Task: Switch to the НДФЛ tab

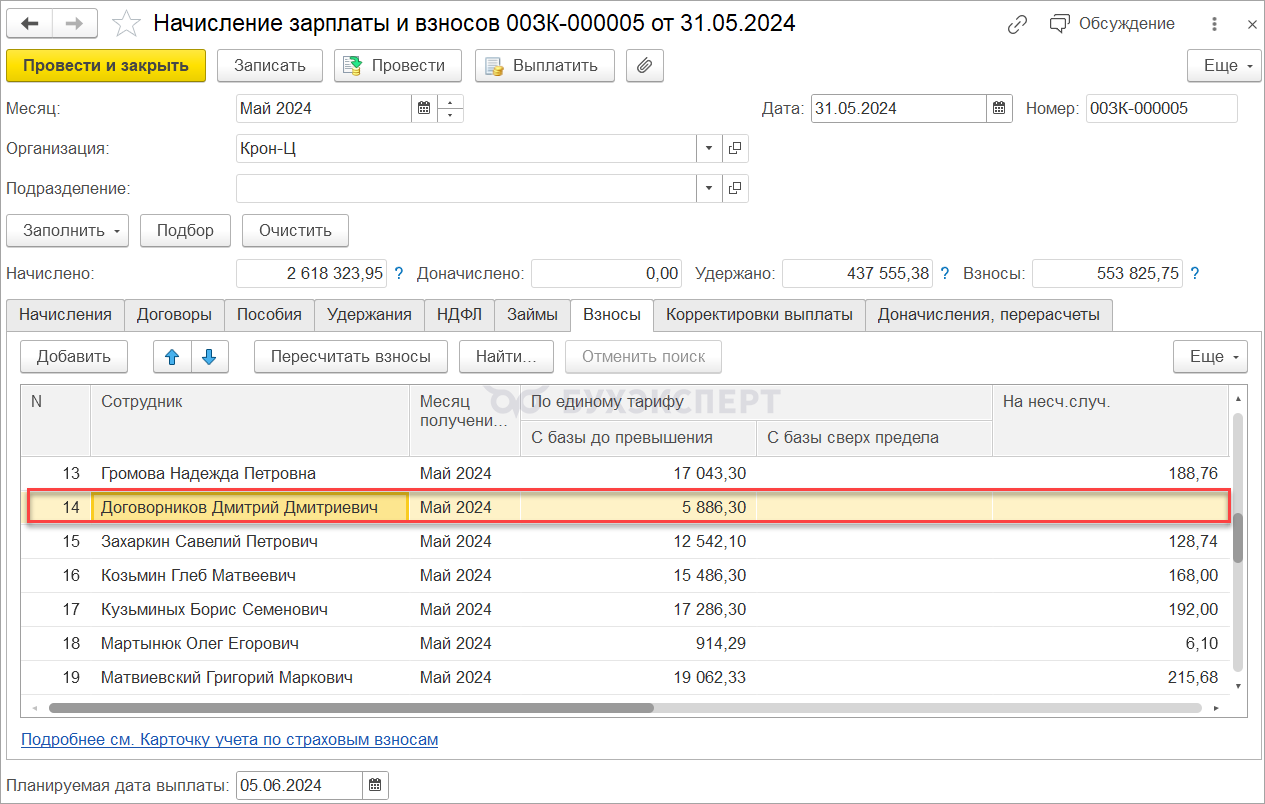Action: (459, 314)
